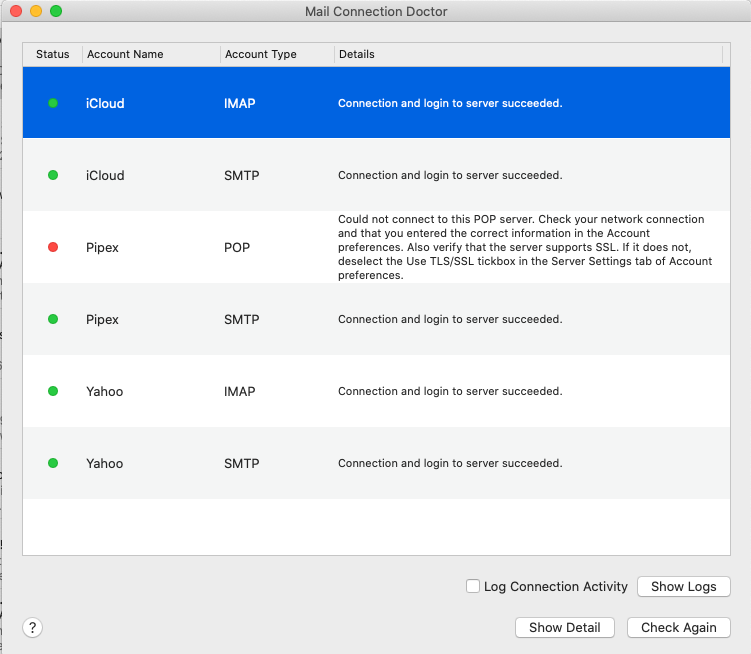Sort by the Account Name column header
Viewport: 751px width, 654px height.
125,54
